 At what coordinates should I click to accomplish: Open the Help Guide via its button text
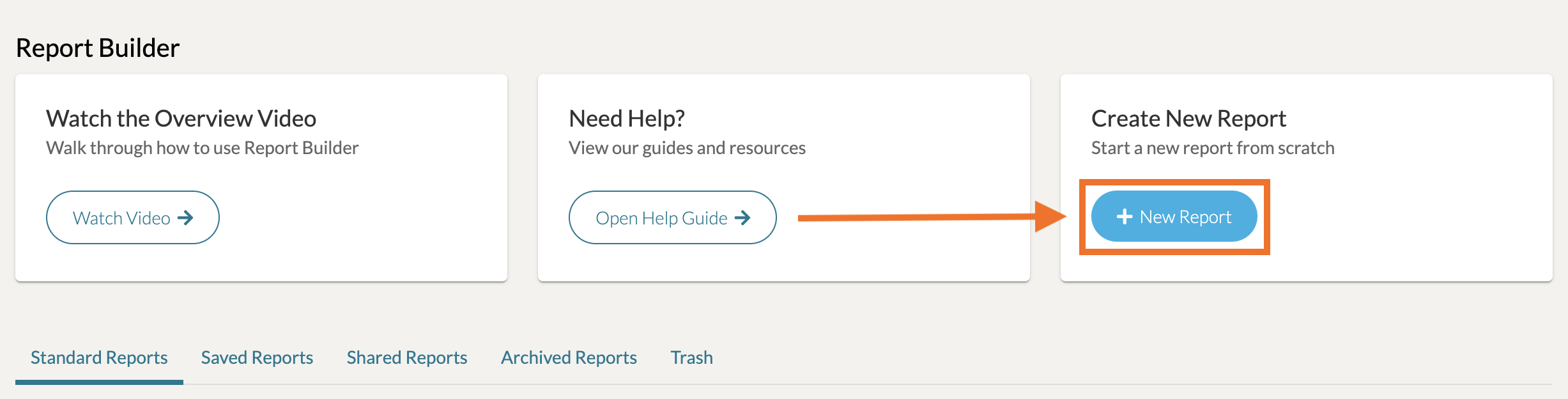click(661, 218)
